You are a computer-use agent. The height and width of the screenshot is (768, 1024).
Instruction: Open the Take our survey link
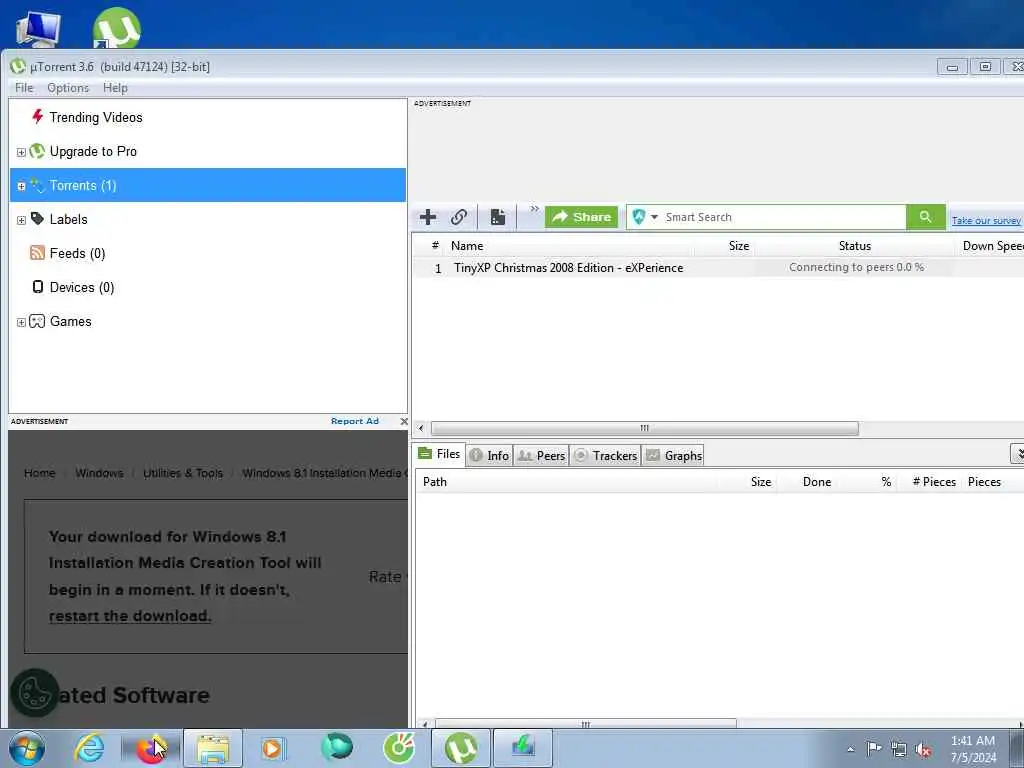(986, 221)
